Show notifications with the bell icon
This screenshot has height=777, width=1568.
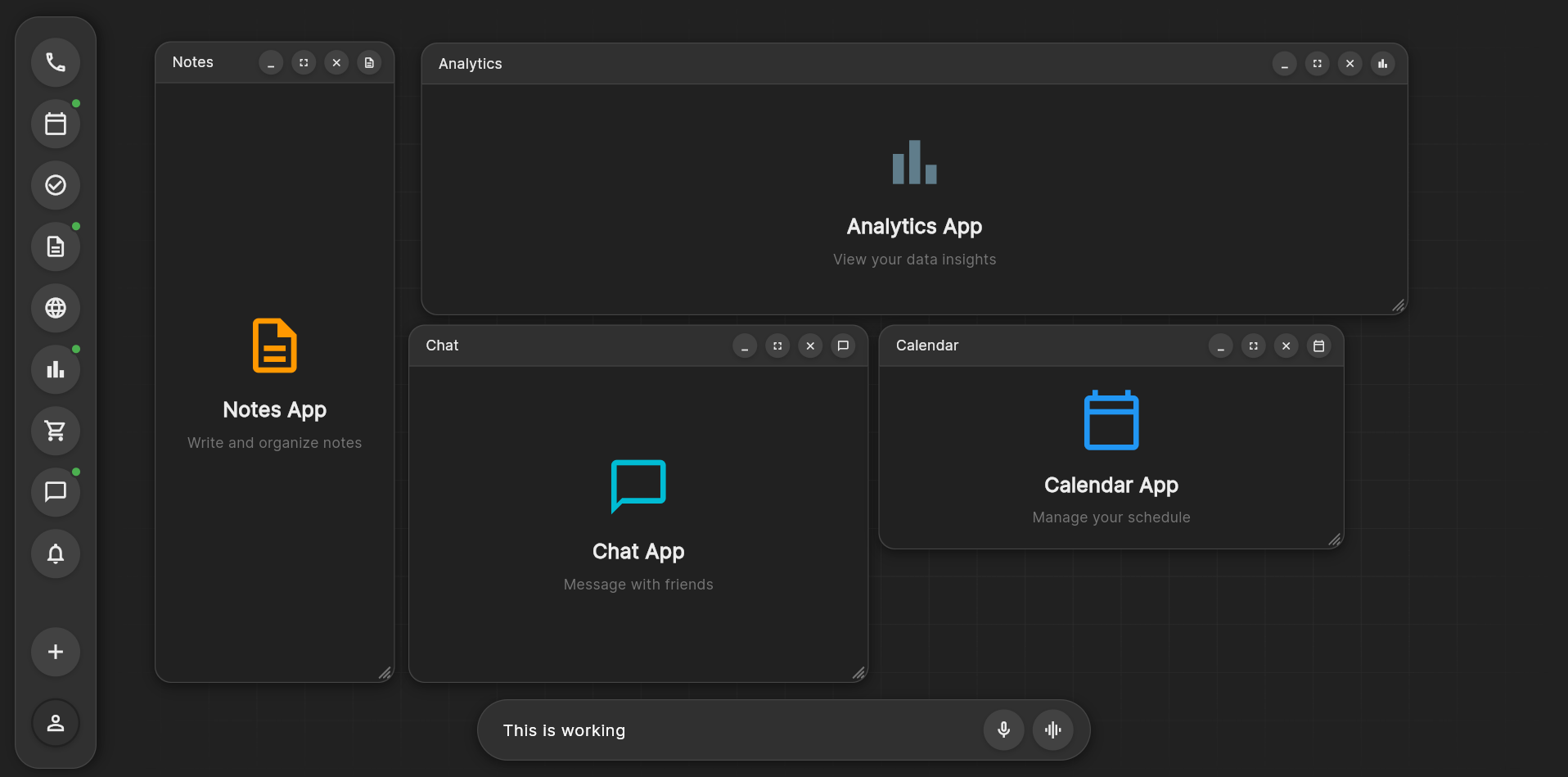pos(56,553)
